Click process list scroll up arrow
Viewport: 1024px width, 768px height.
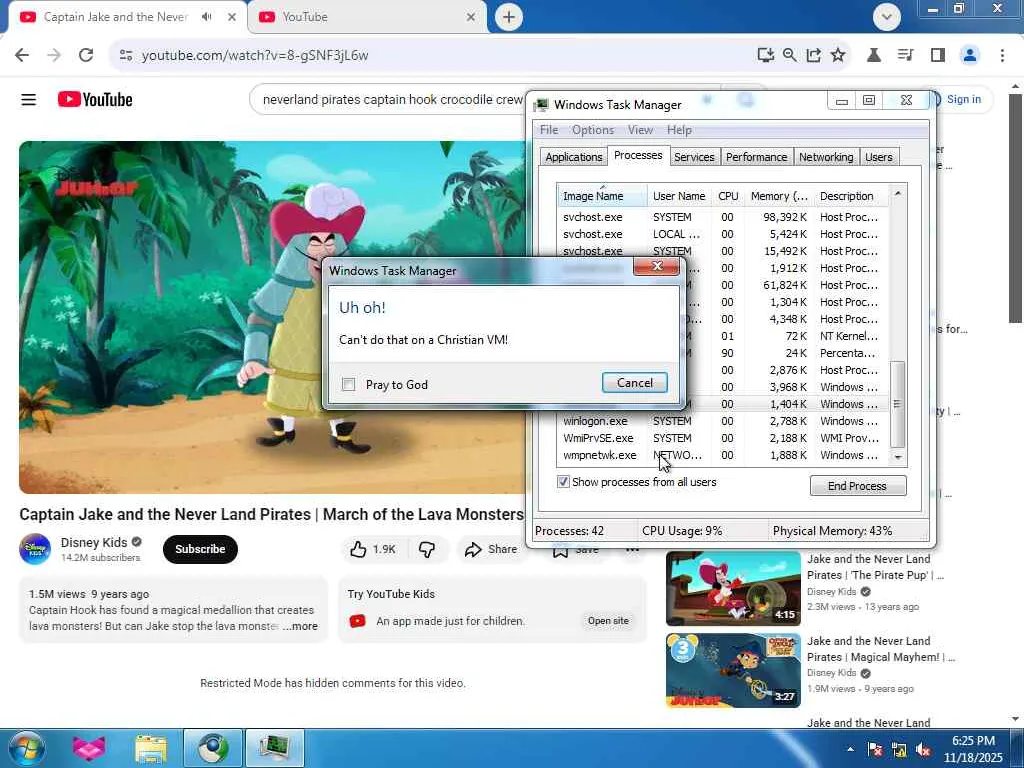897,193
